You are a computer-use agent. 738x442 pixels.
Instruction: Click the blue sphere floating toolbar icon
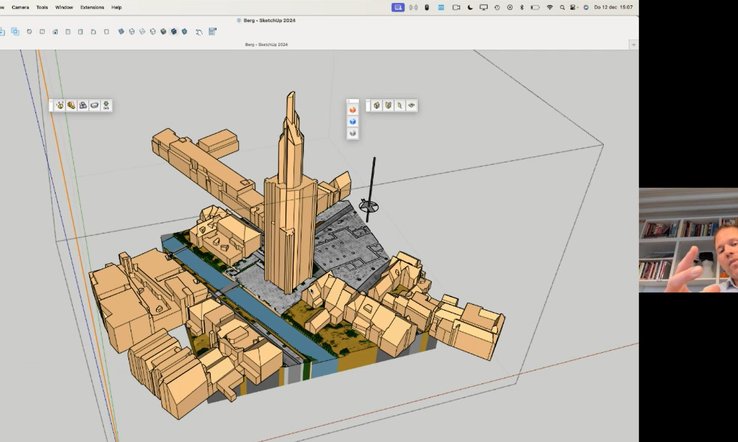click(x=353, y=121)
